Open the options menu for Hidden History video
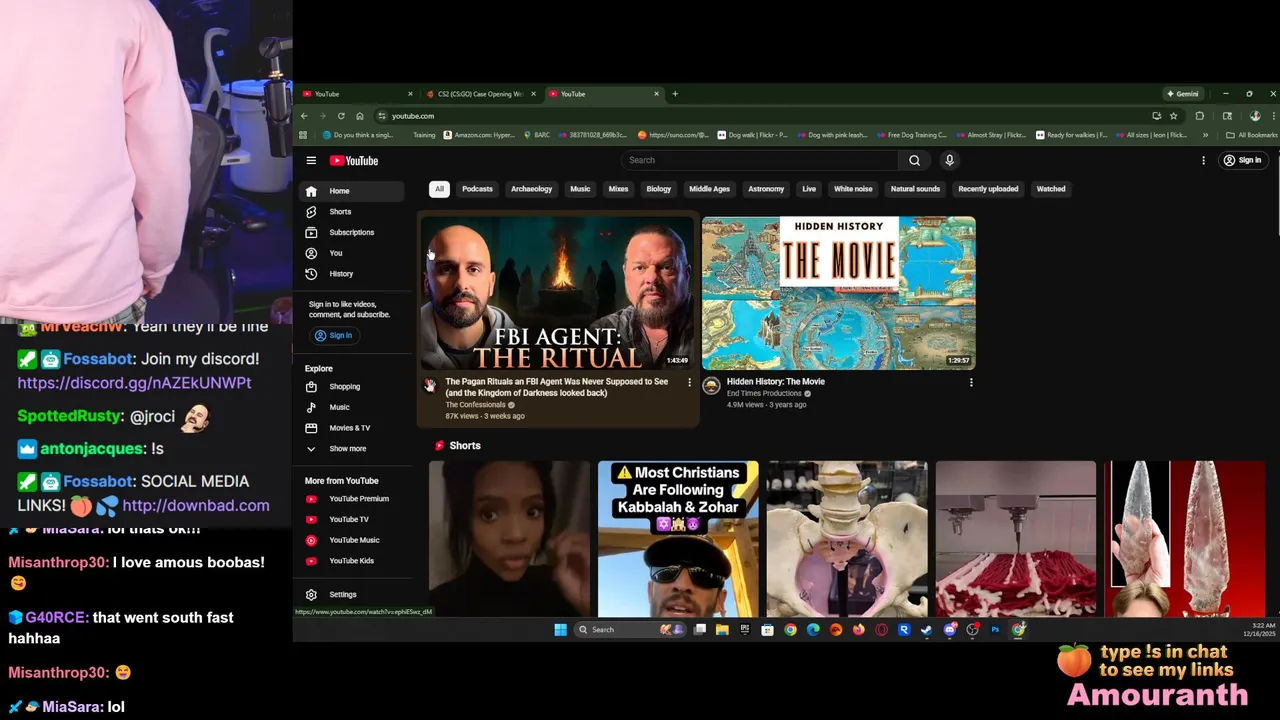 click(970, 382)
